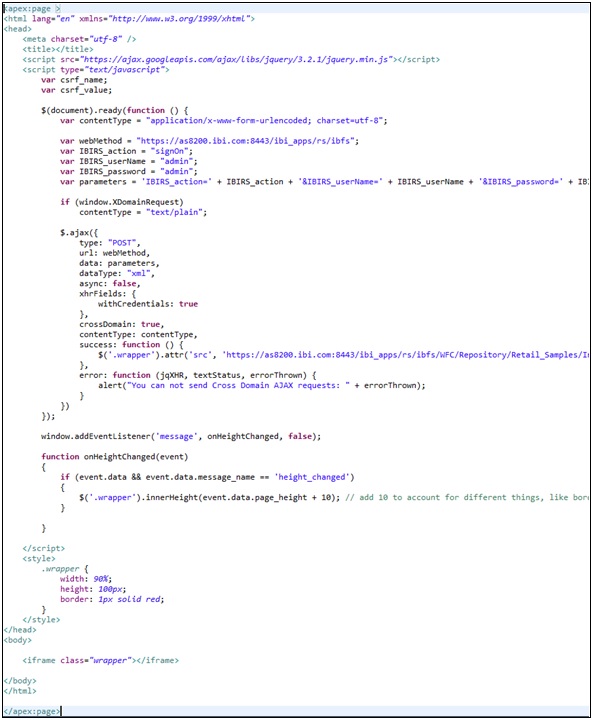Click the "var parameters" concatenation line
Viewport: 593px width, 720px height.
(324, 181)
